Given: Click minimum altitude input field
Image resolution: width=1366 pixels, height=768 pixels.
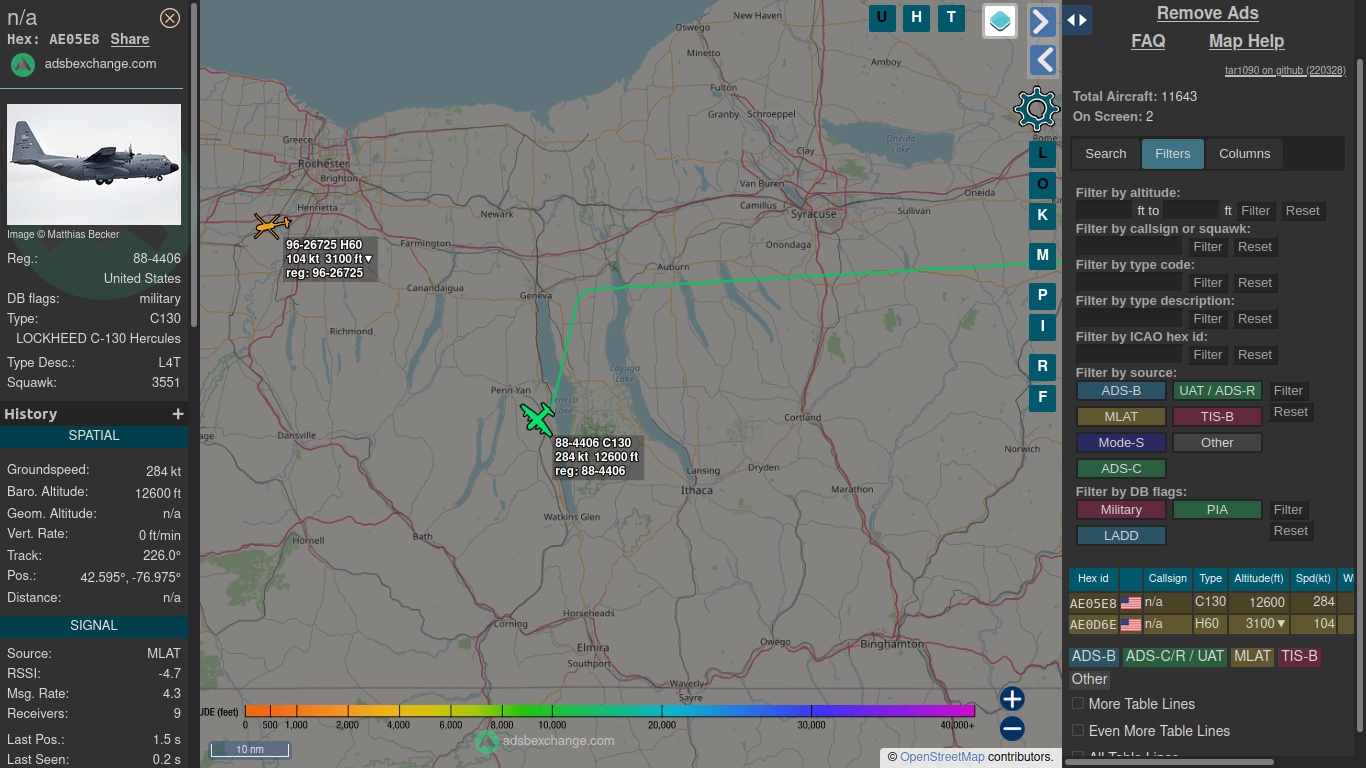Looking at the screenshot, I should click(1105, 211).
